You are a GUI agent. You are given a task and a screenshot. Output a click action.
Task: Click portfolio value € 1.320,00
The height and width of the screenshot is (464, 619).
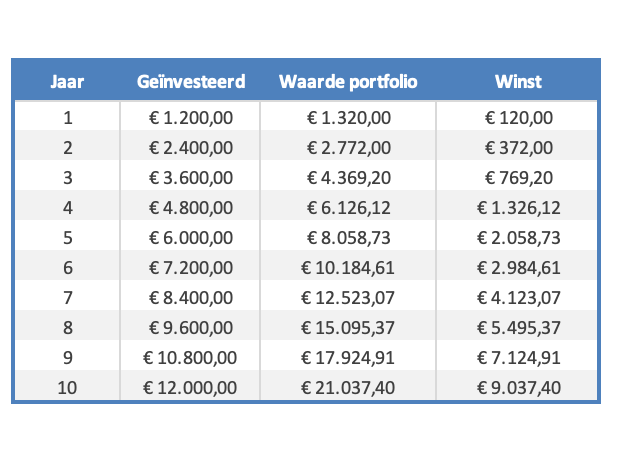(x=348, y=118)
